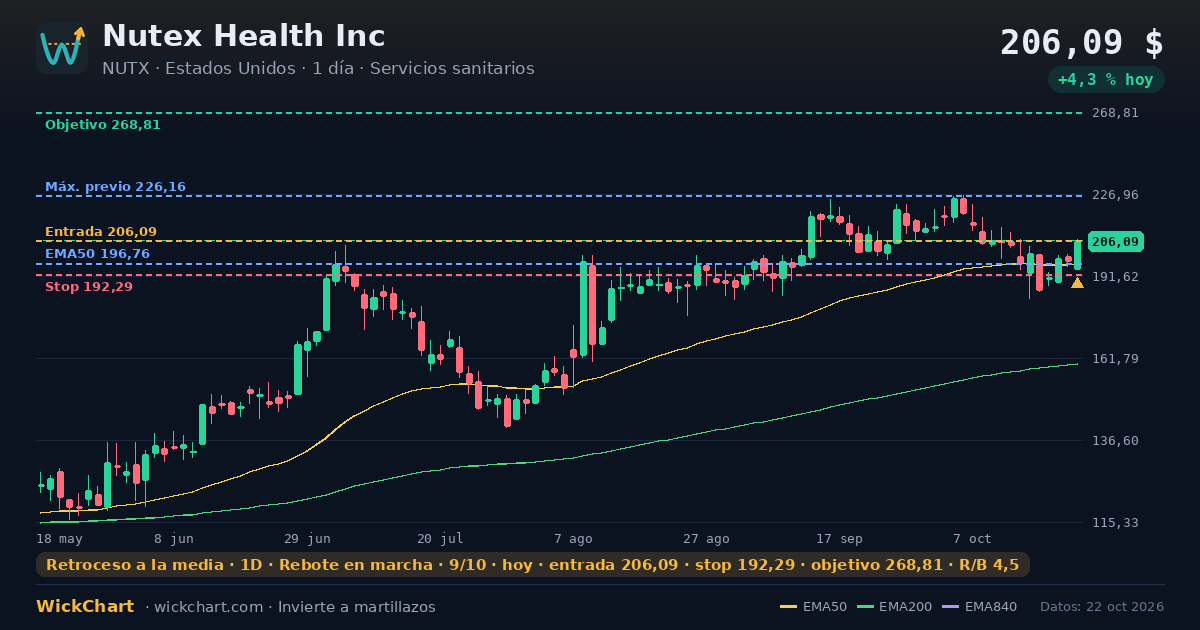
Task: Select the Nutex Health Inc title
Action: pos(244,36)
